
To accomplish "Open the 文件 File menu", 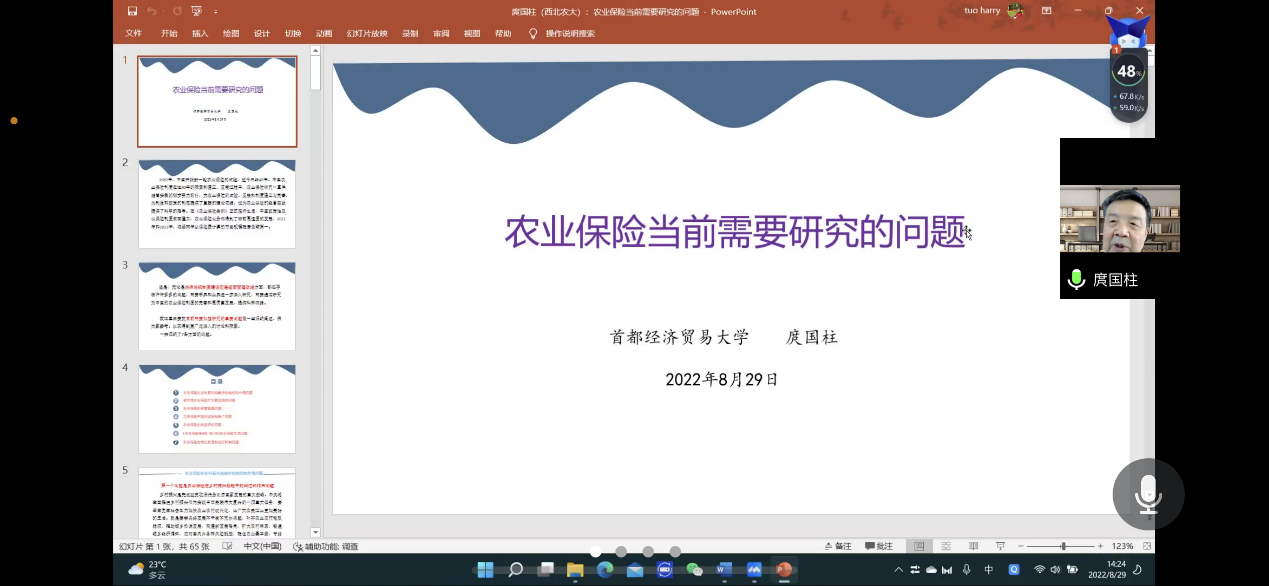I will pos(133,33).
